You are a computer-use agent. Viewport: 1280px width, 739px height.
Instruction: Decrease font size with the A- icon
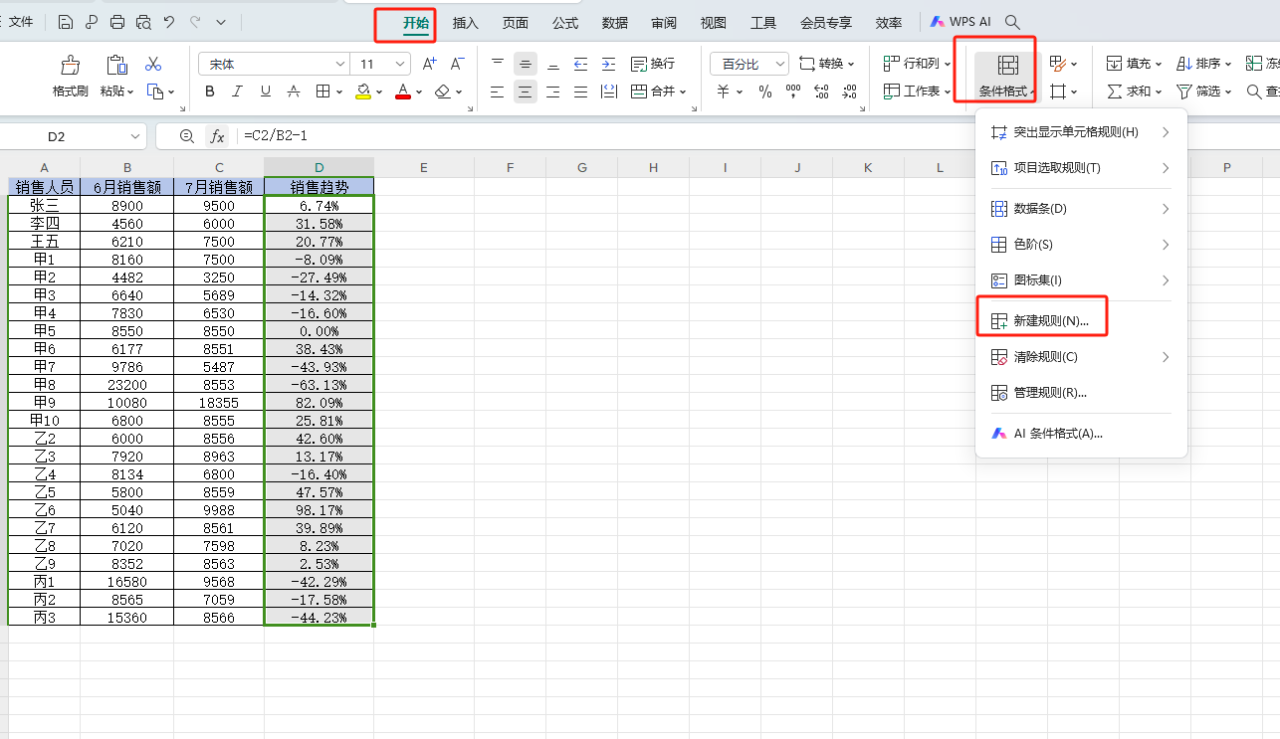[x=457, y=64]
